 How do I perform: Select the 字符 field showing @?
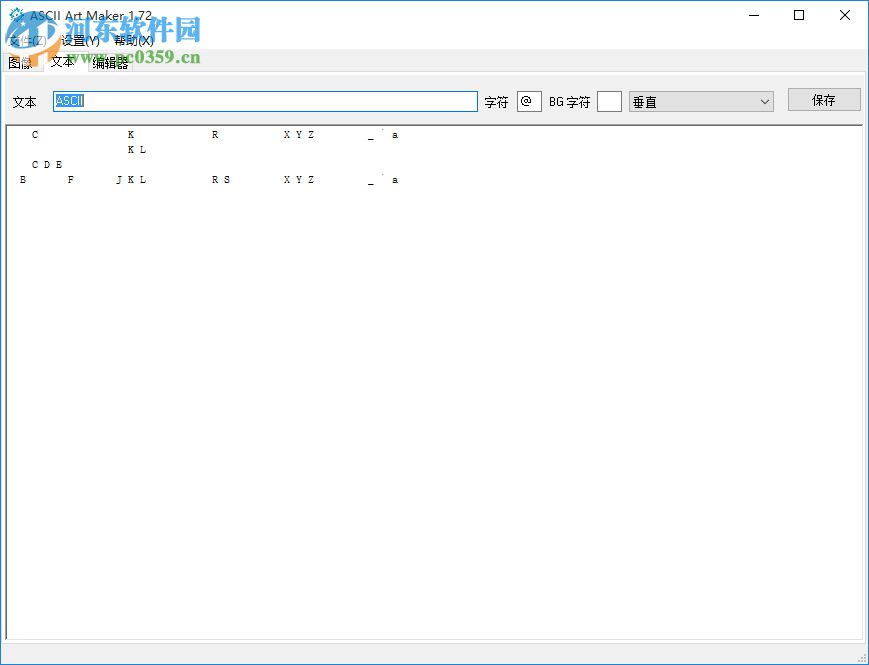(529, 101)
